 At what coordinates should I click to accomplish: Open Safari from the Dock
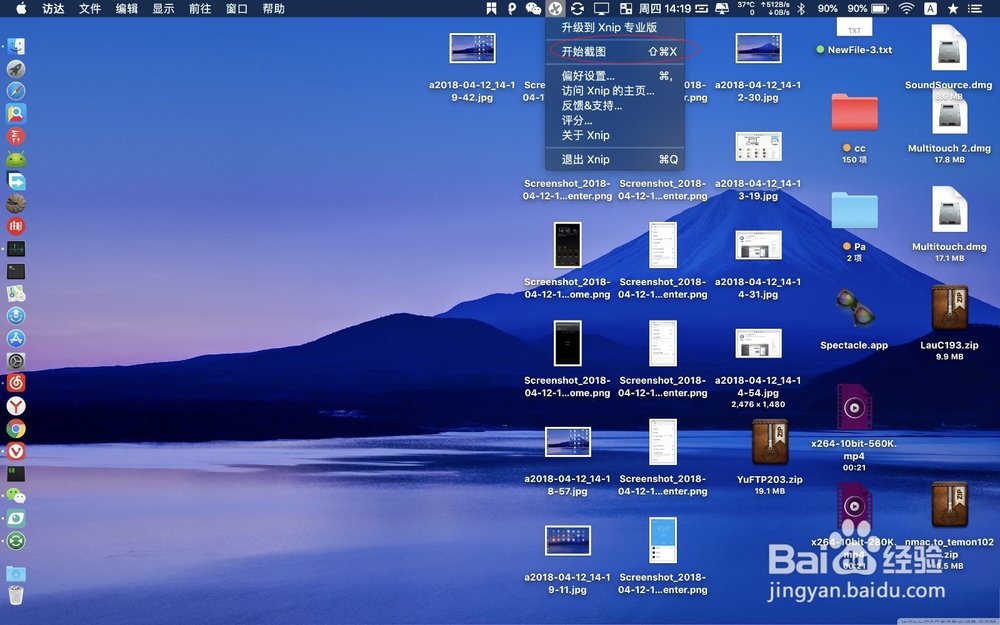(16, 90)
